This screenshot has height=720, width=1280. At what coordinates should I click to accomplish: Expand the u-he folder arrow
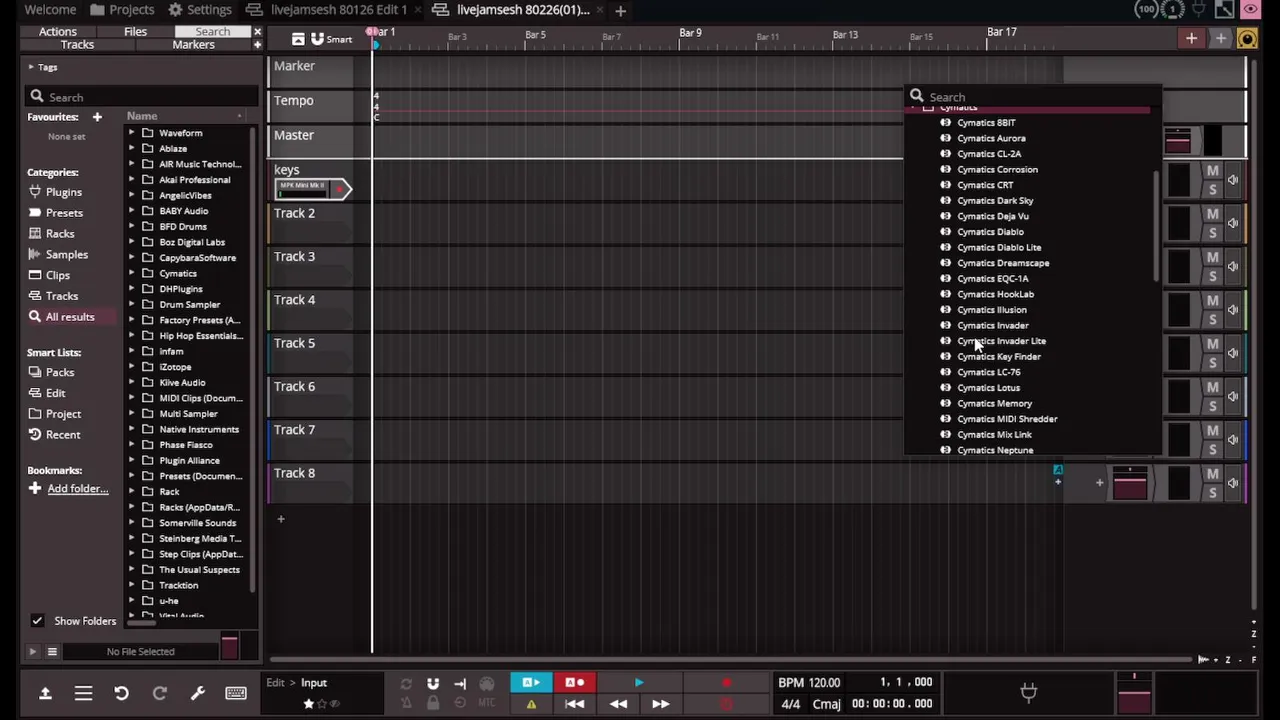(x=132, y=601)
